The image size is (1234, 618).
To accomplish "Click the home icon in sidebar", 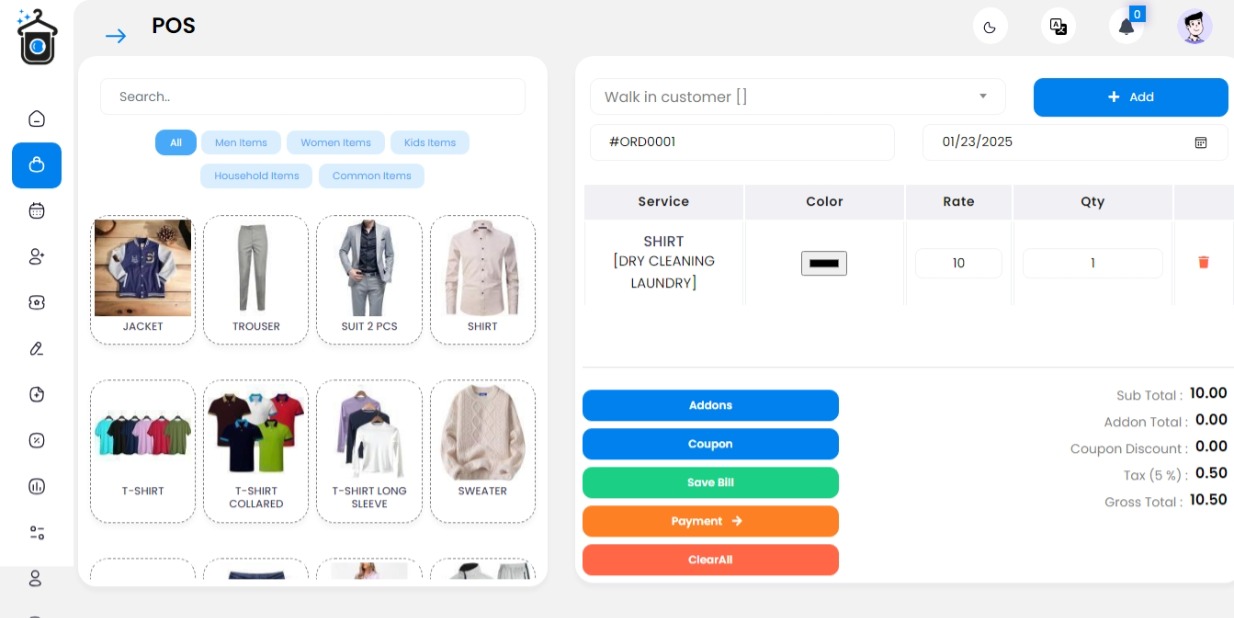I will [x=37, y=119].
